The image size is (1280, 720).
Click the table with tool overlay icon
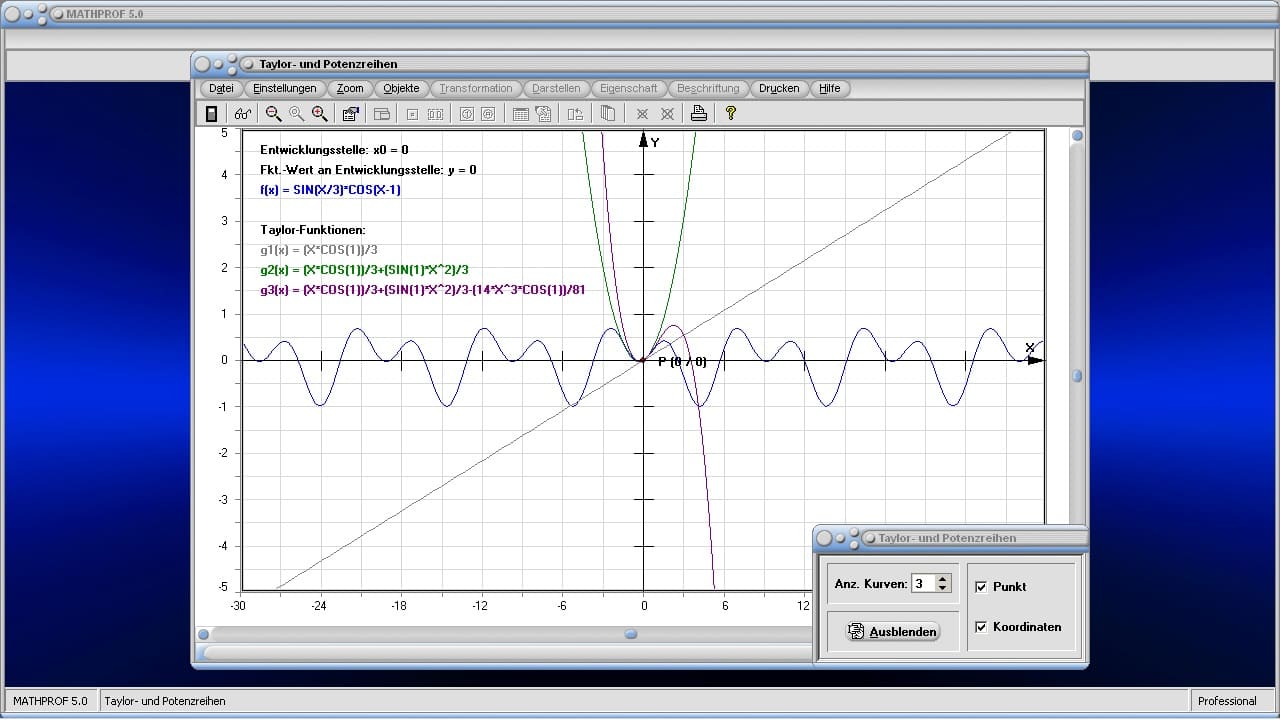543,114
